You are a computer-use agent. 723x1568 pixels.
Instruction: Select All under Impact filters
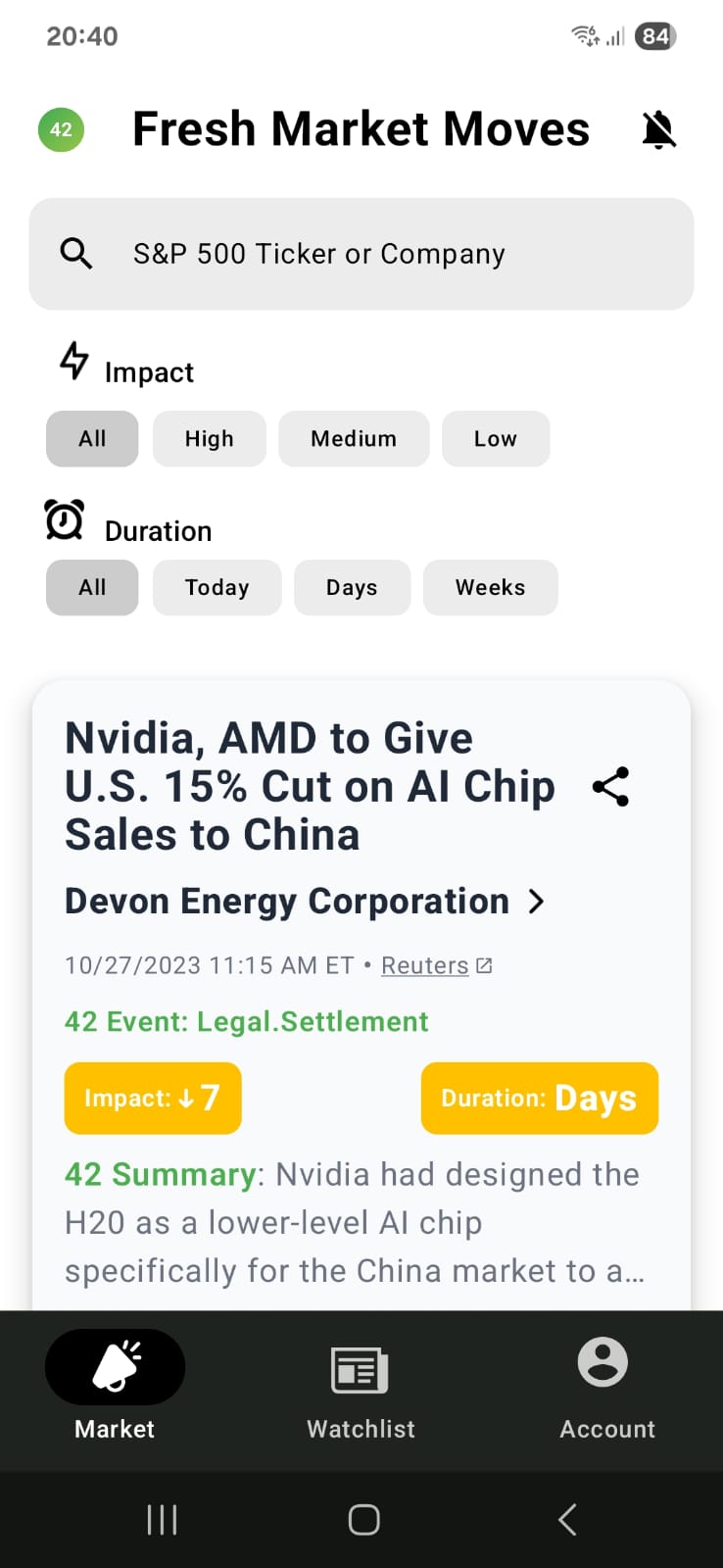click(x=92, y=439)
